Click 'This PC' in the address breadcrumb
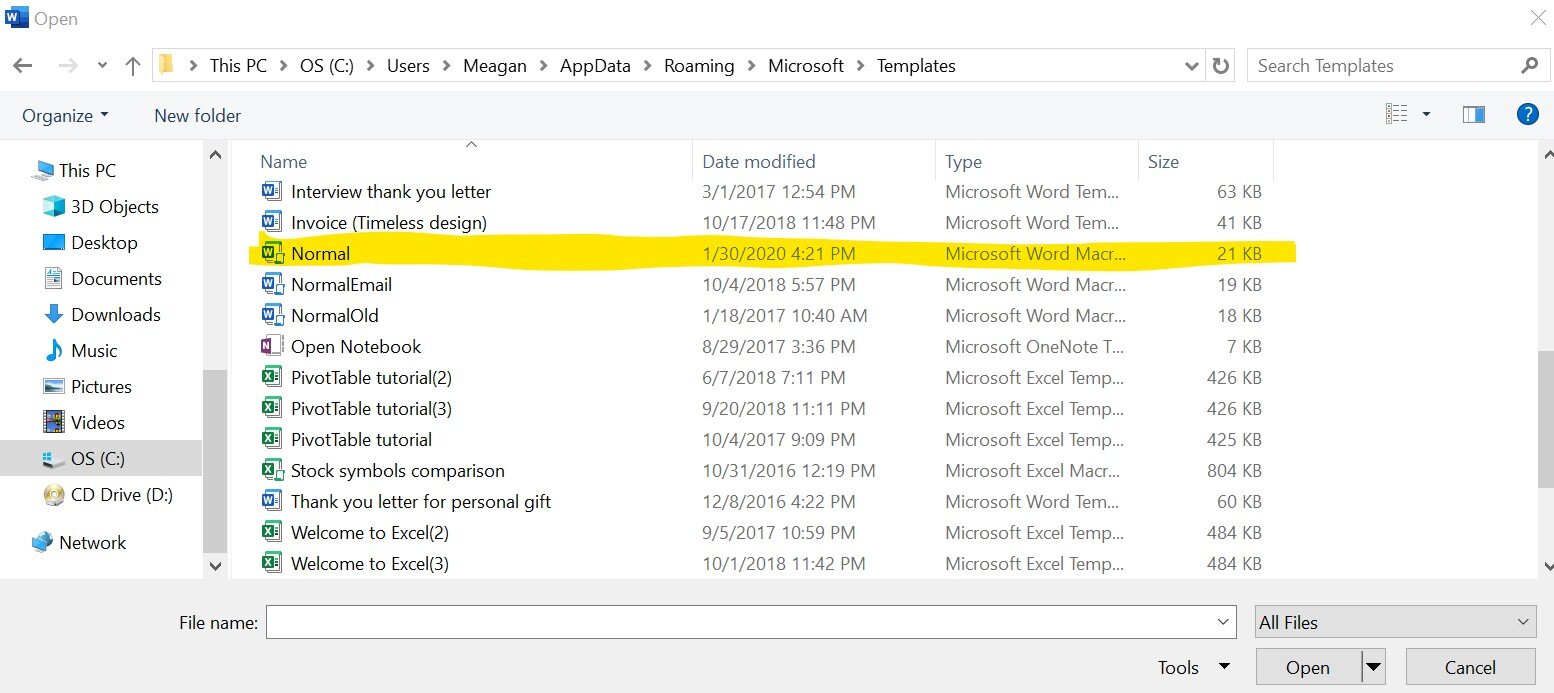The image size is (1554, 693). 238,66
